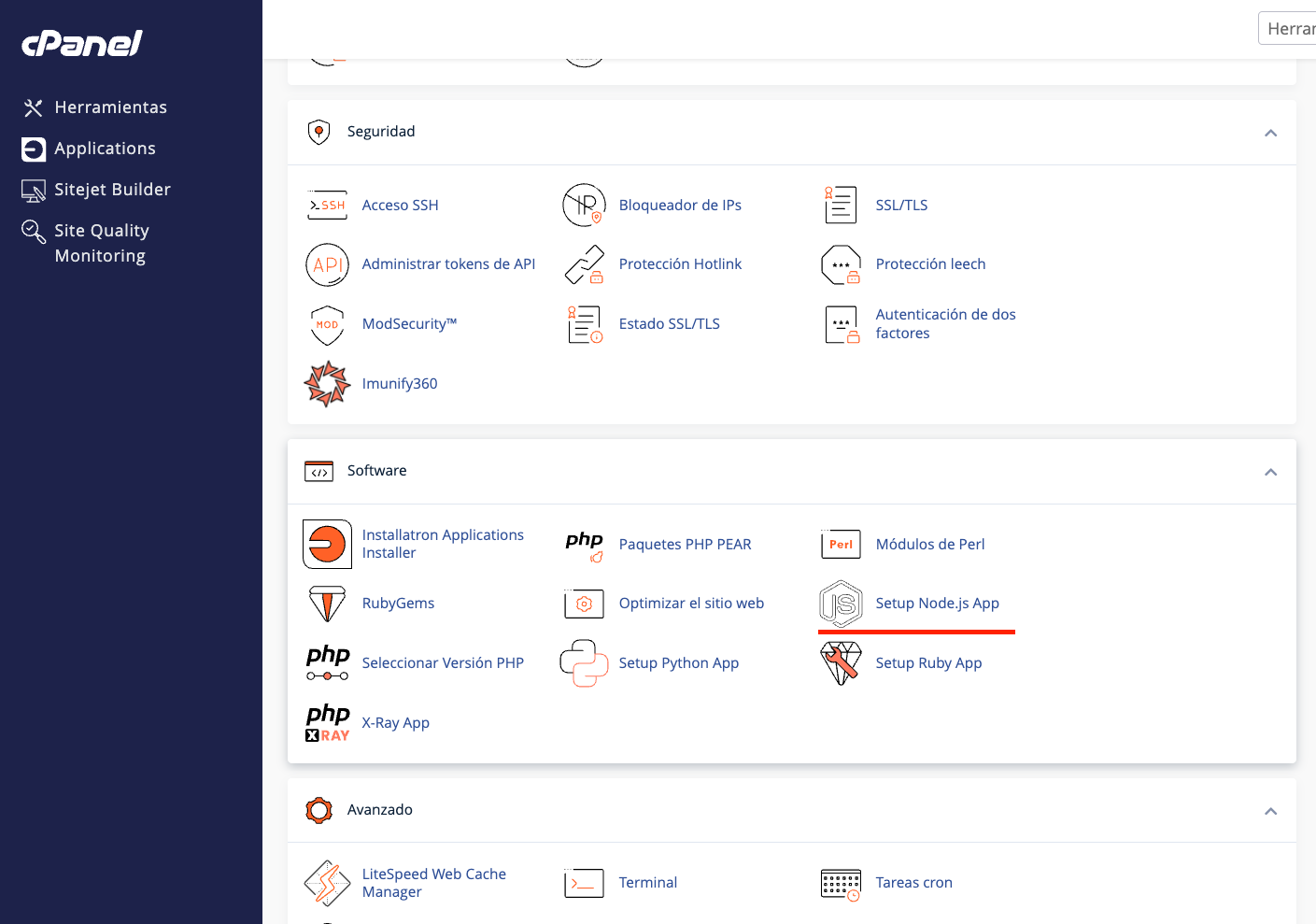Click the cPanel logo
1316x924 pixels.
point(82,43)
